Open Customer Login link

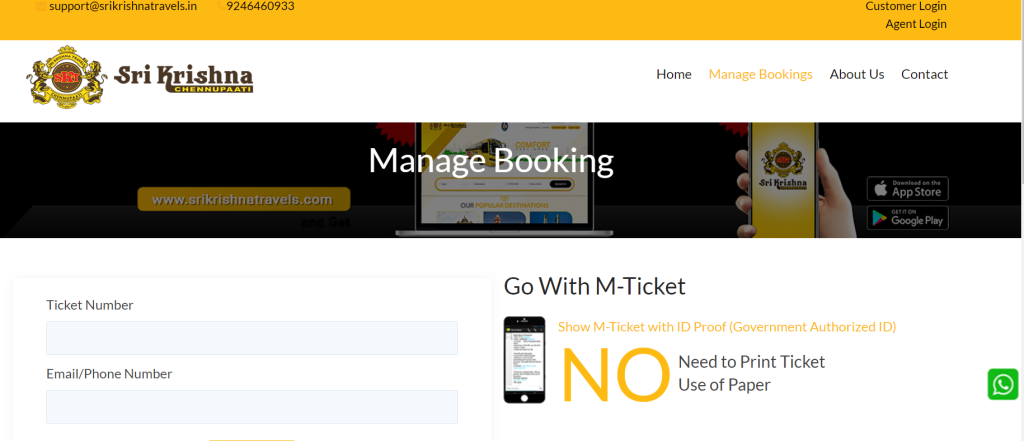(906, 7)
